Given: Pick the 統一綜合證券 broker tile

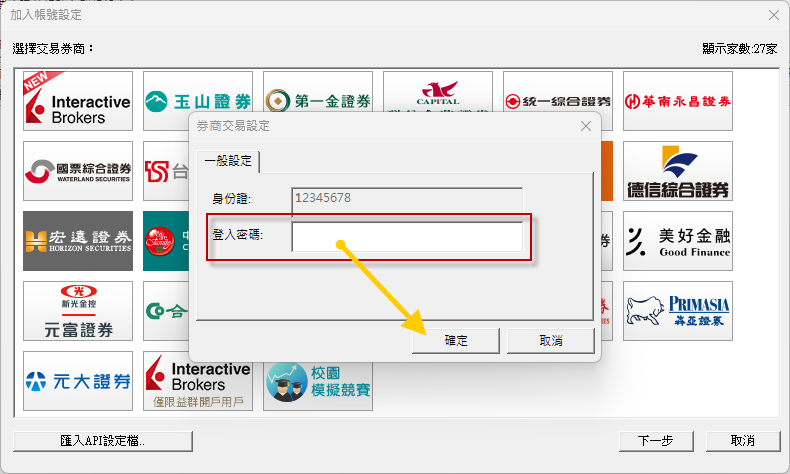Looking at the screenshot, I should click(x=558, y=101).
